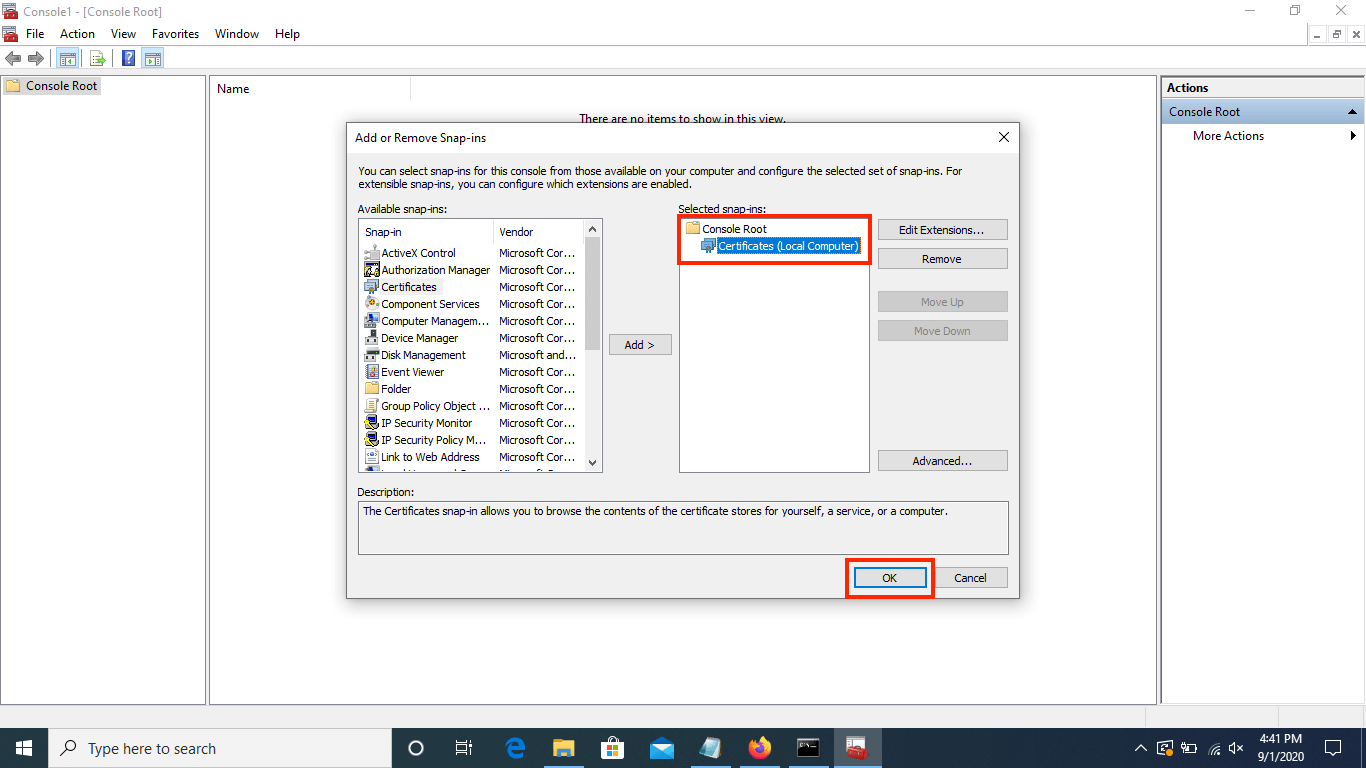
Task: Choose the Disk Management snap-in
Action: point(423,355)
